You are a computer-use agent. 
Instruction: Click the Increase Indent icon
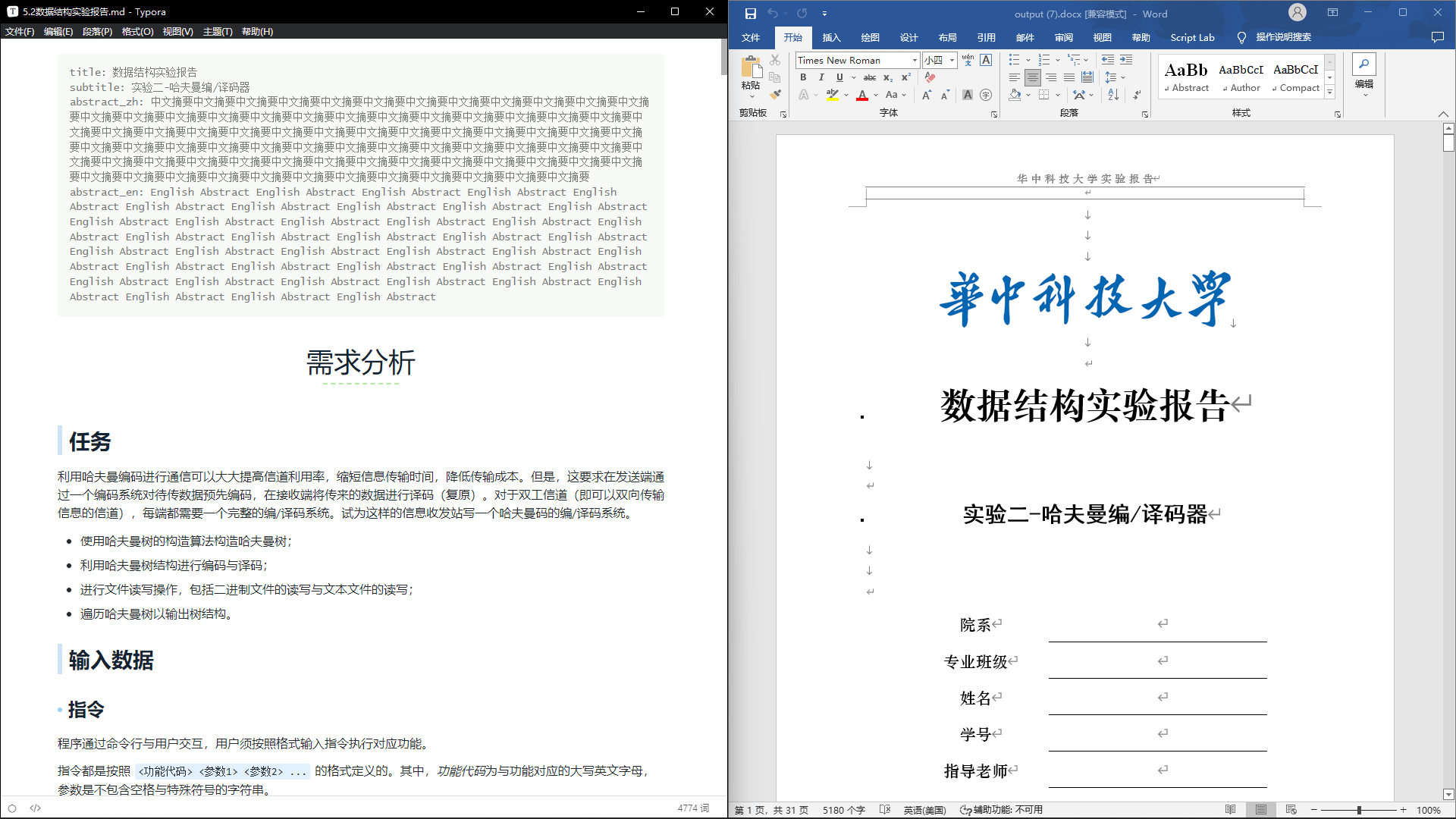point(1126,60)
